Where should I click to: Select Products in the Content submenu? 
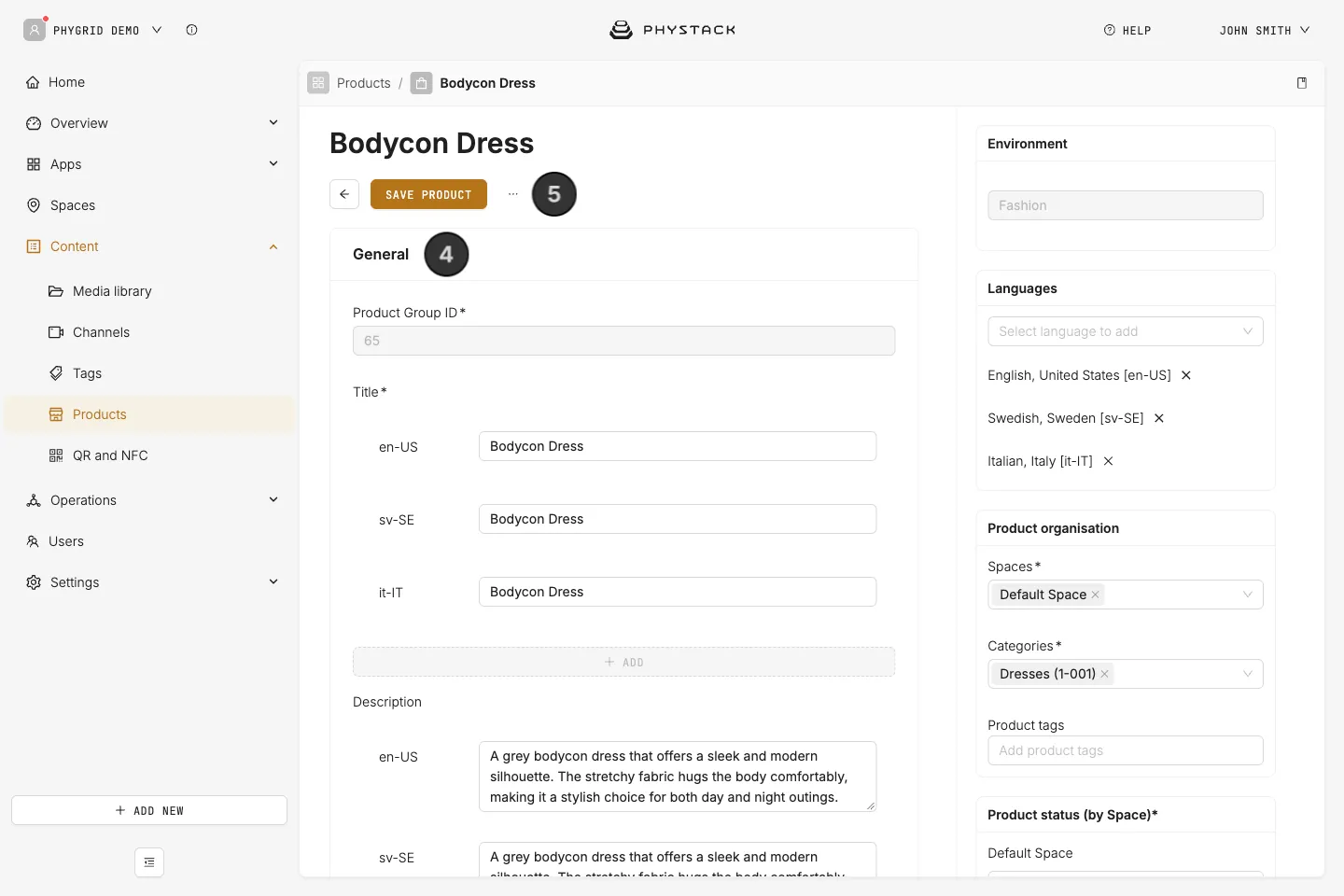[149, 414]
